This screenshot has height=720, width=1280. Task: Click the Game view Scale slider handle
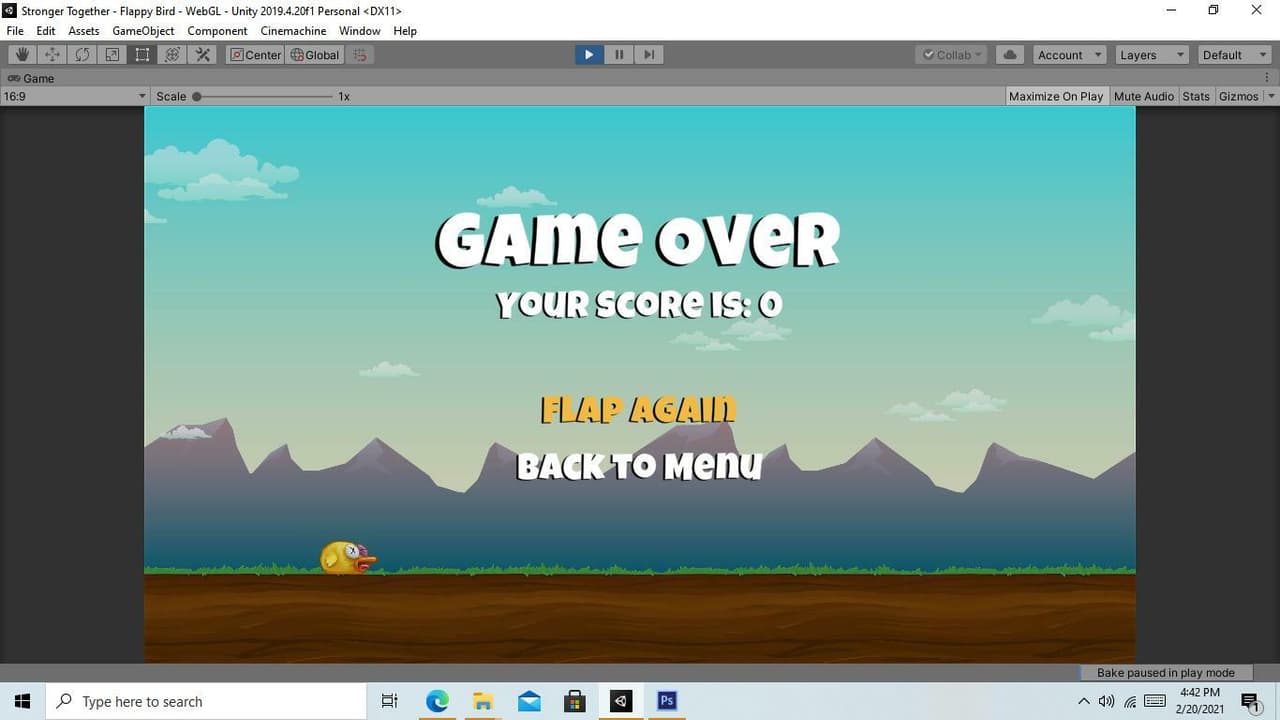tap(197, 97)
